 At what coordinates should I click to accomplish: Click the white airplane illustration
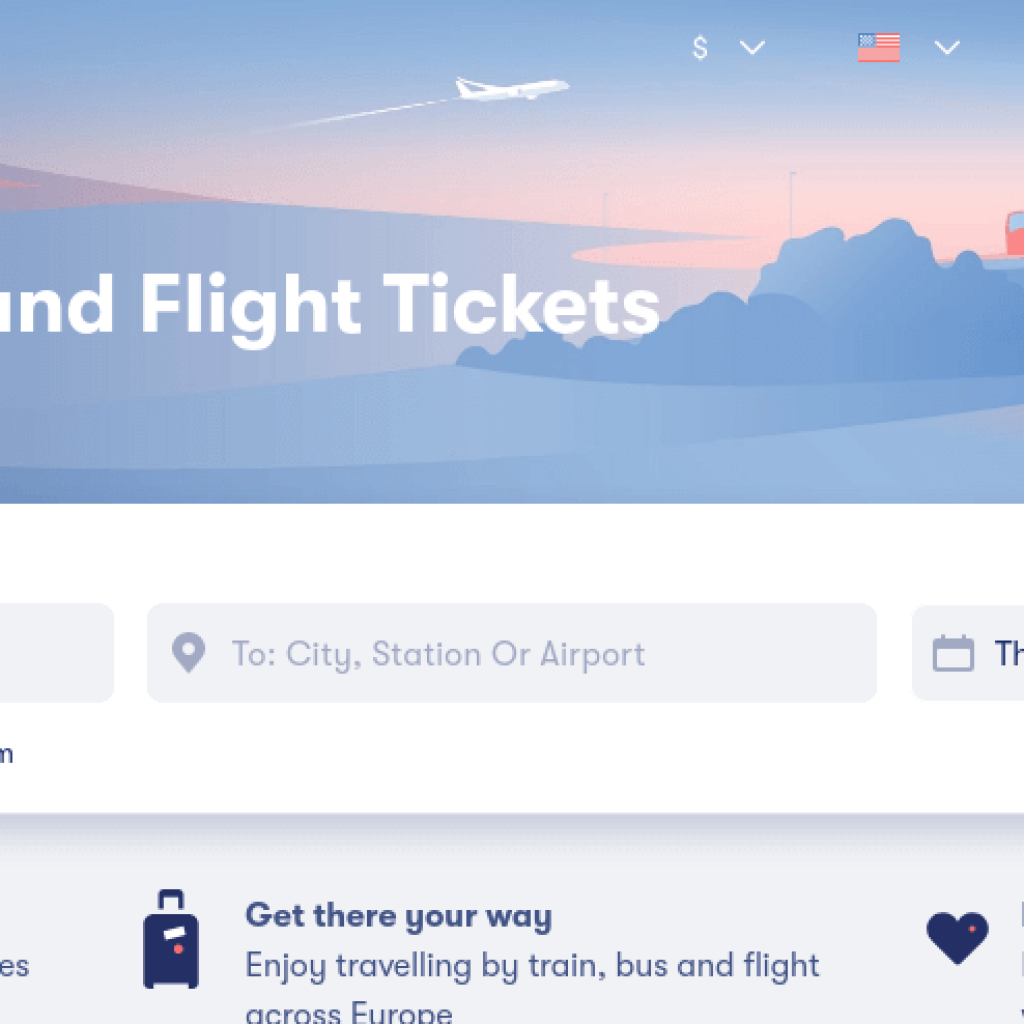pyautogui.click(x=511, y=90)
